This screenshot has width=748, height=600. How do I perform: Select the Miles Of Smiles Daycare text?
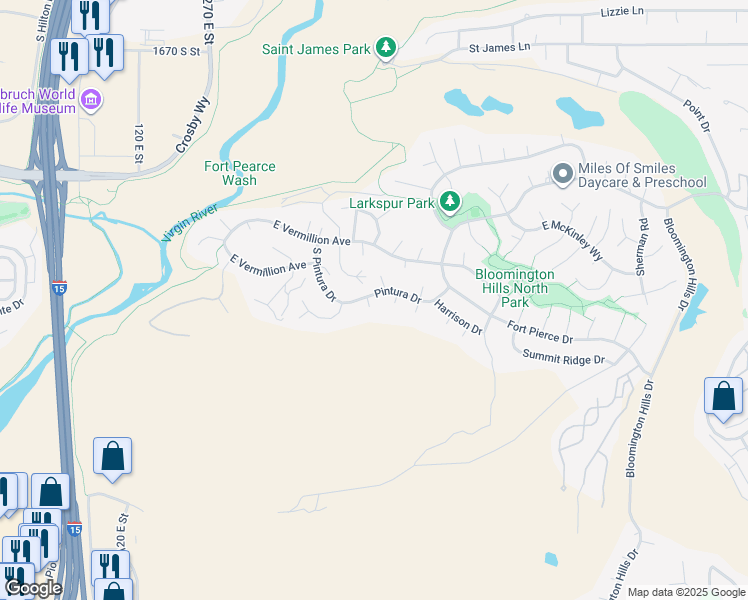pyautogui.click(x=642, y=175)
